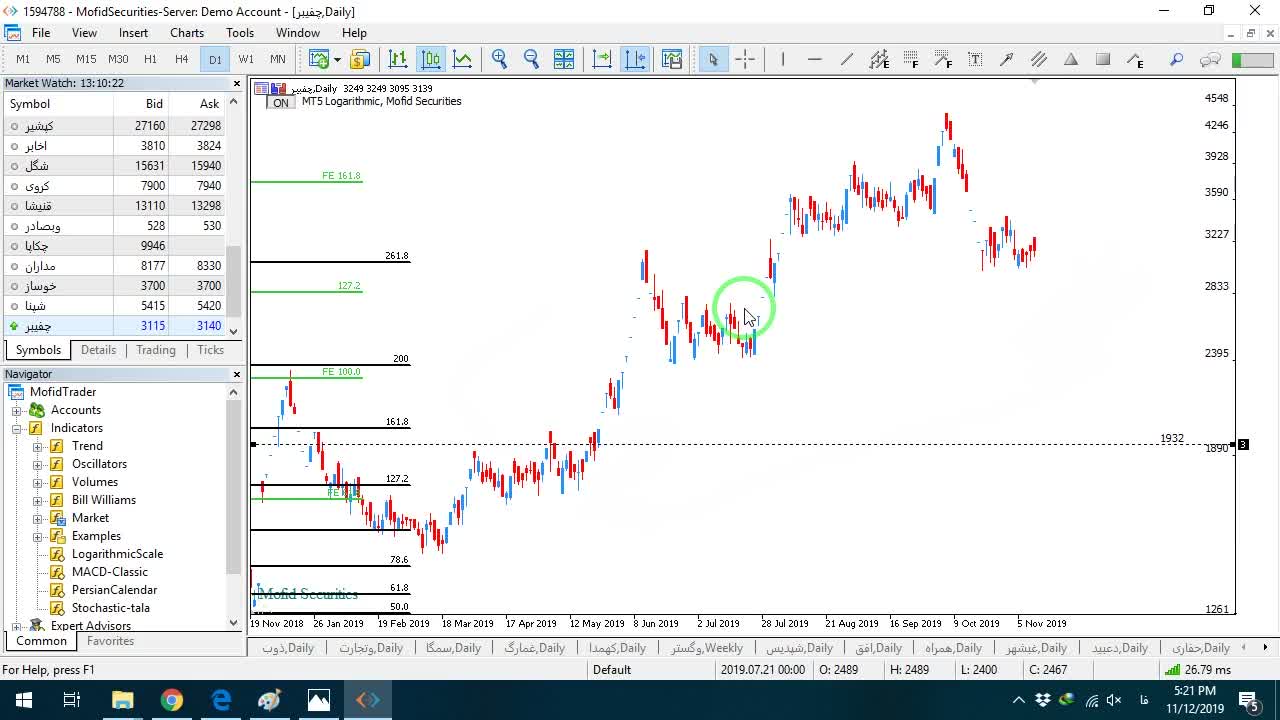Expand the Oscillators folder
This screenshot has height=720, width=1280.
coord(38,464)
